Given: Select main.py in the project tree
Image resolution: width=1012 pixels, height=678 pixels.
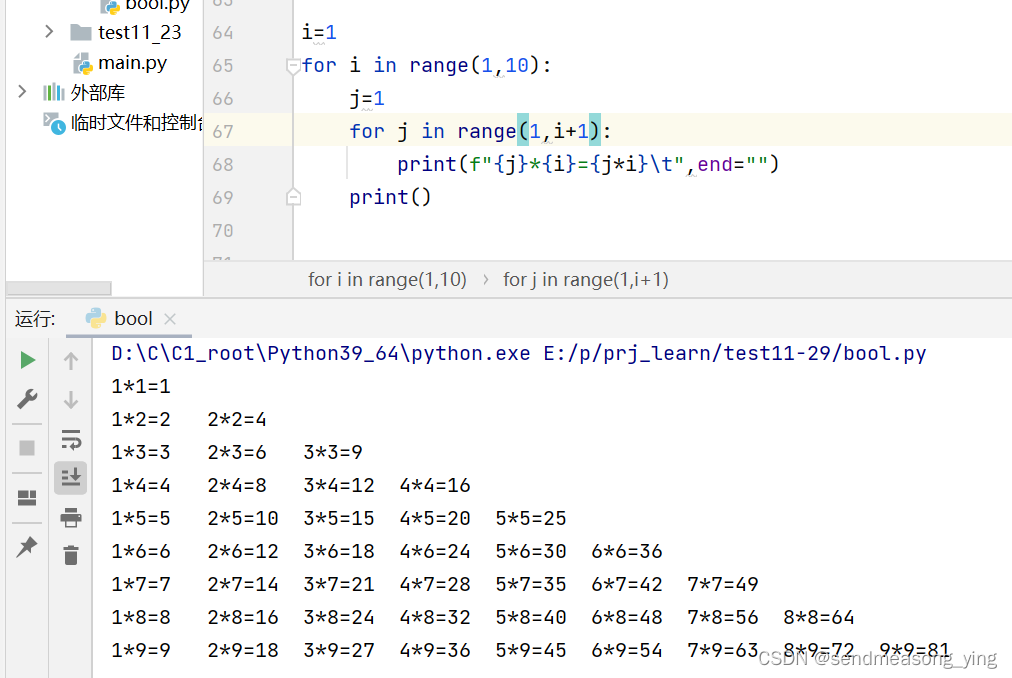Looking at the screenshot, I should coord(130,62).
